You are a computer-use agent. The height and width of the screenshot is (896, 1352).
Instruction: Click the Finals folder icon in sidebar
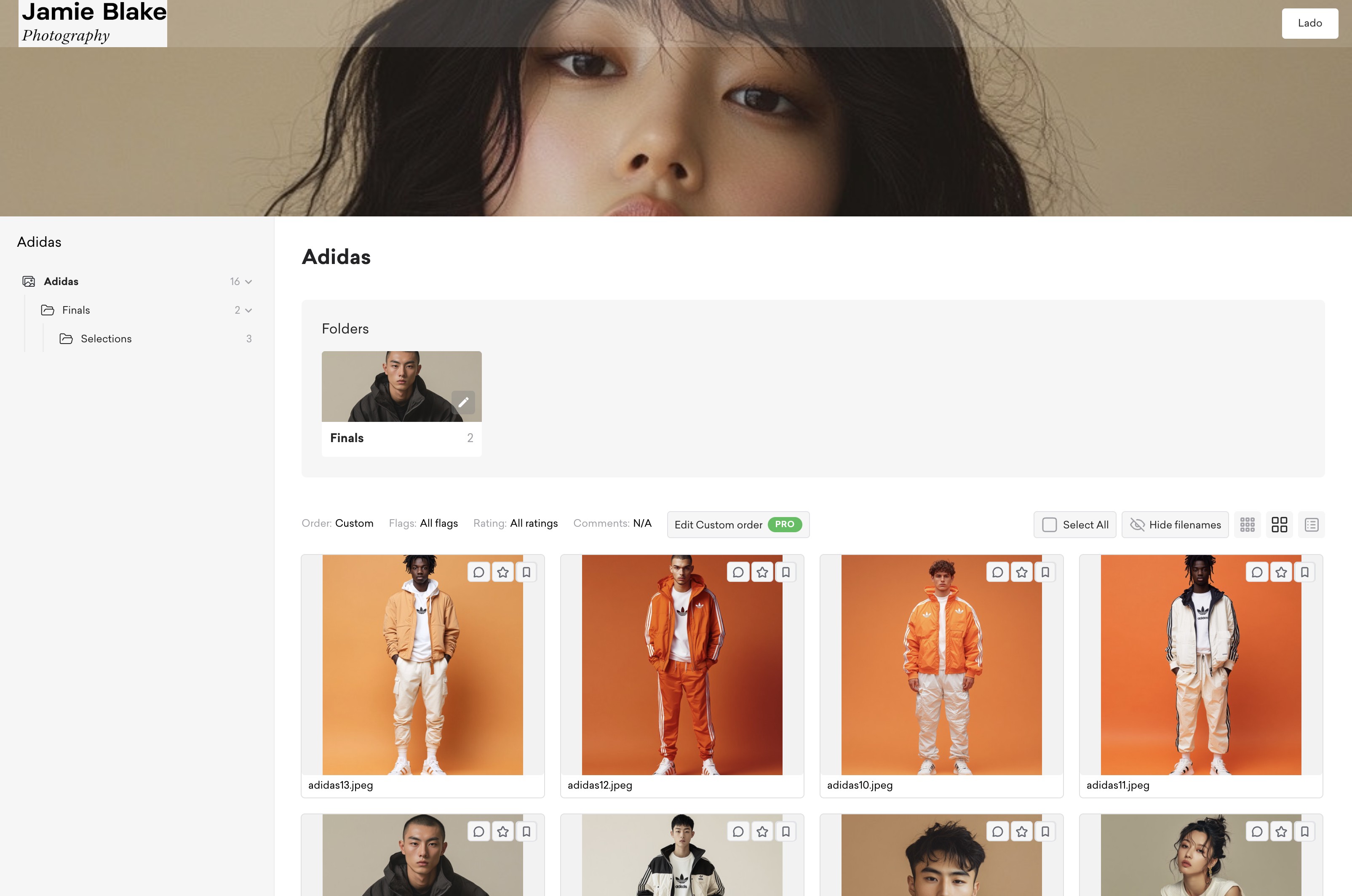coord(48,310)
